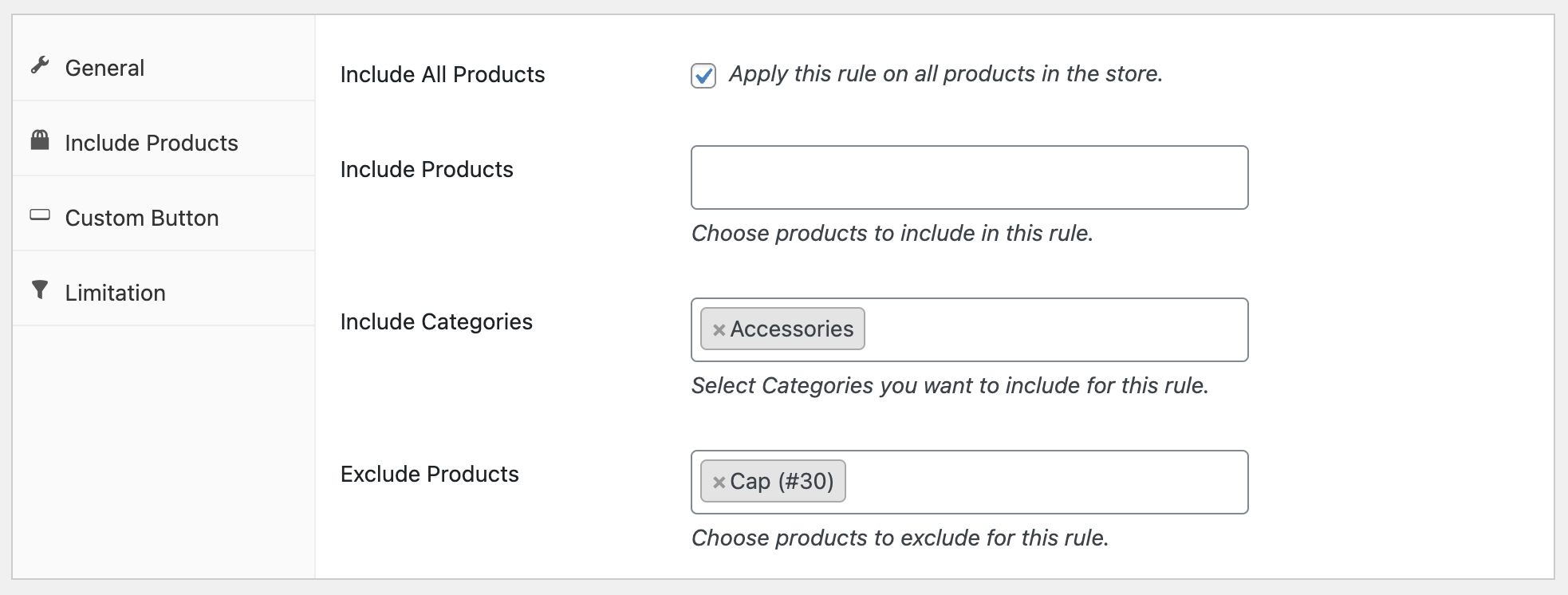Remove Accessories tag via its x icon
1568x595 pixels.
[x=719, y=329]
